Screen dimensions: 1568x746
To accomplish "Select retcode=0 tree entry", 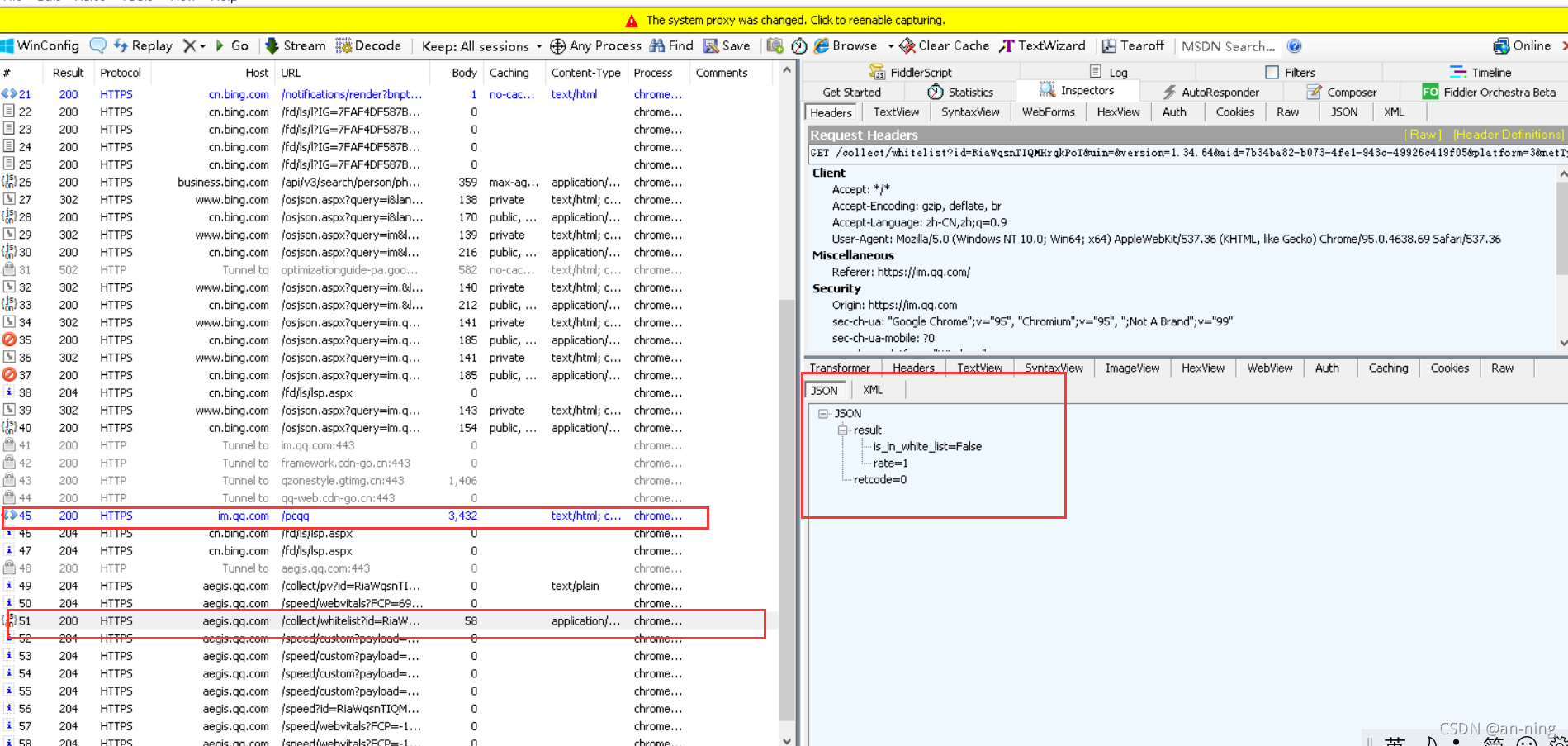I will click(880, 480).
